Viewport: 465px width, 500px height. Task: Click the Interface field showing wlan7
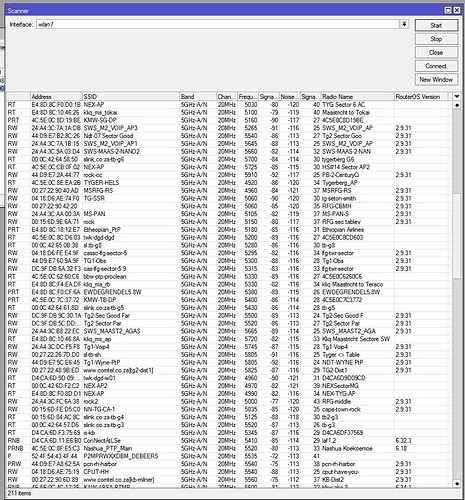click(x=217, y=24)
